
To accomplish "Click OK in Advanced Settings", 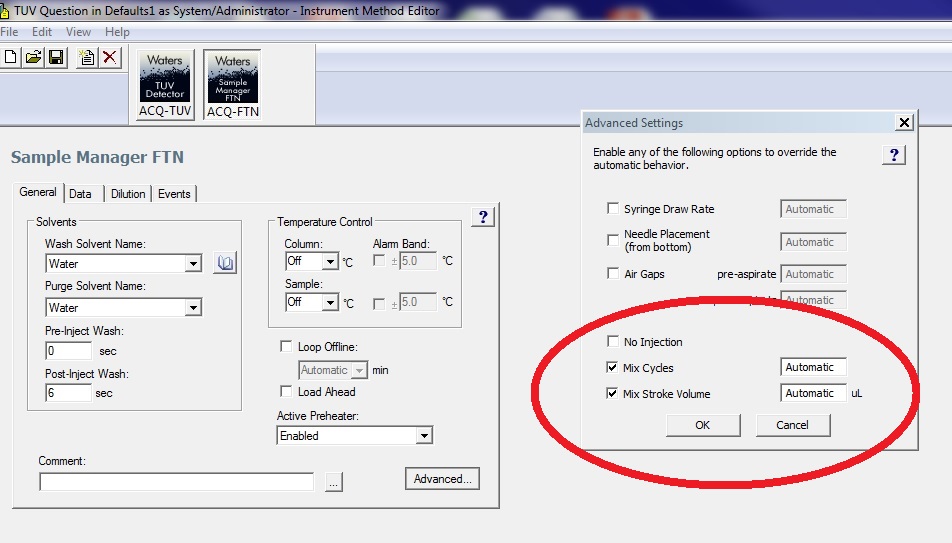I will (x=703, y=425).
